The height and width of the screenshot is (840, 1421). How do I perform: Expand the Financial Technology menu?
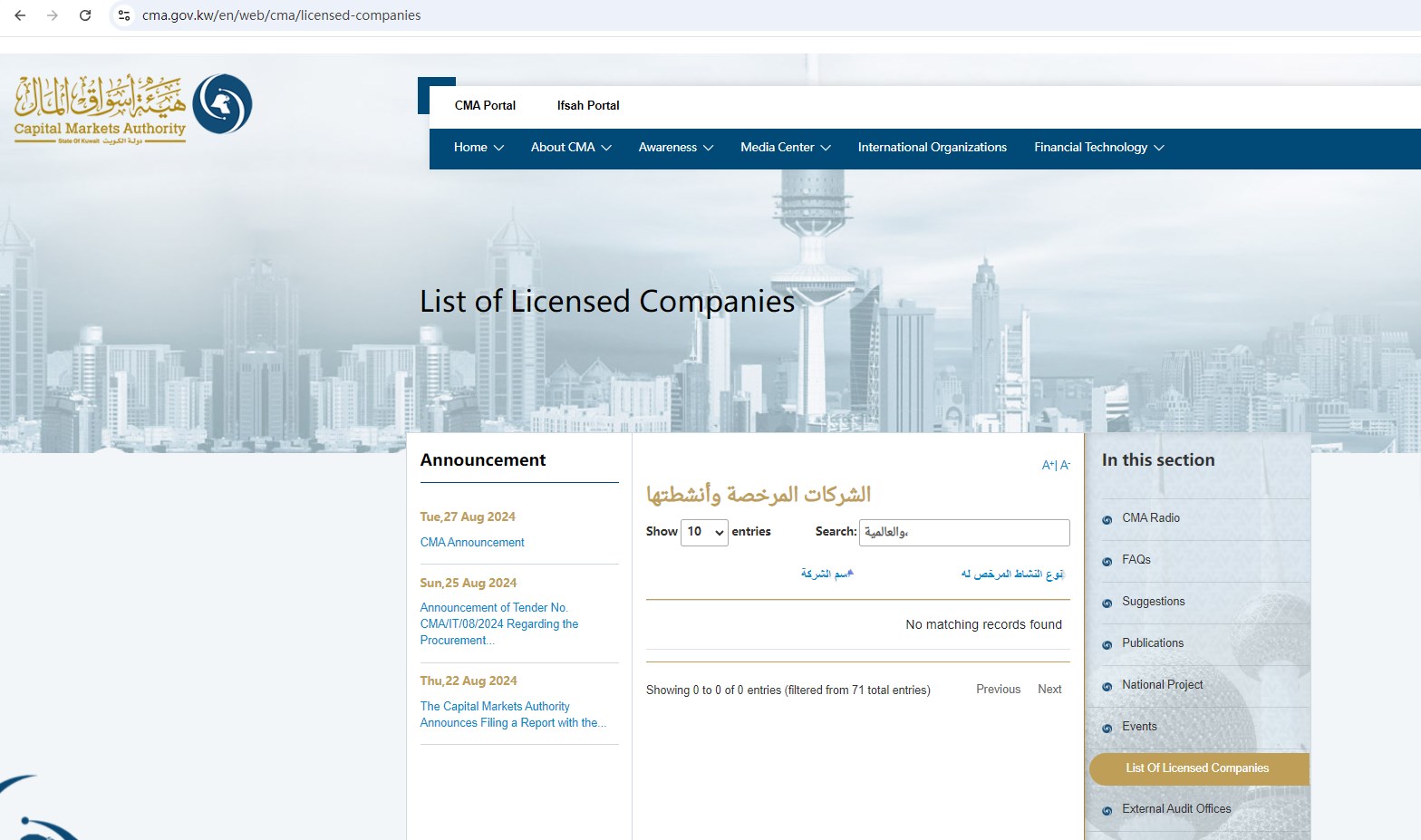(x=1099, y=147)
